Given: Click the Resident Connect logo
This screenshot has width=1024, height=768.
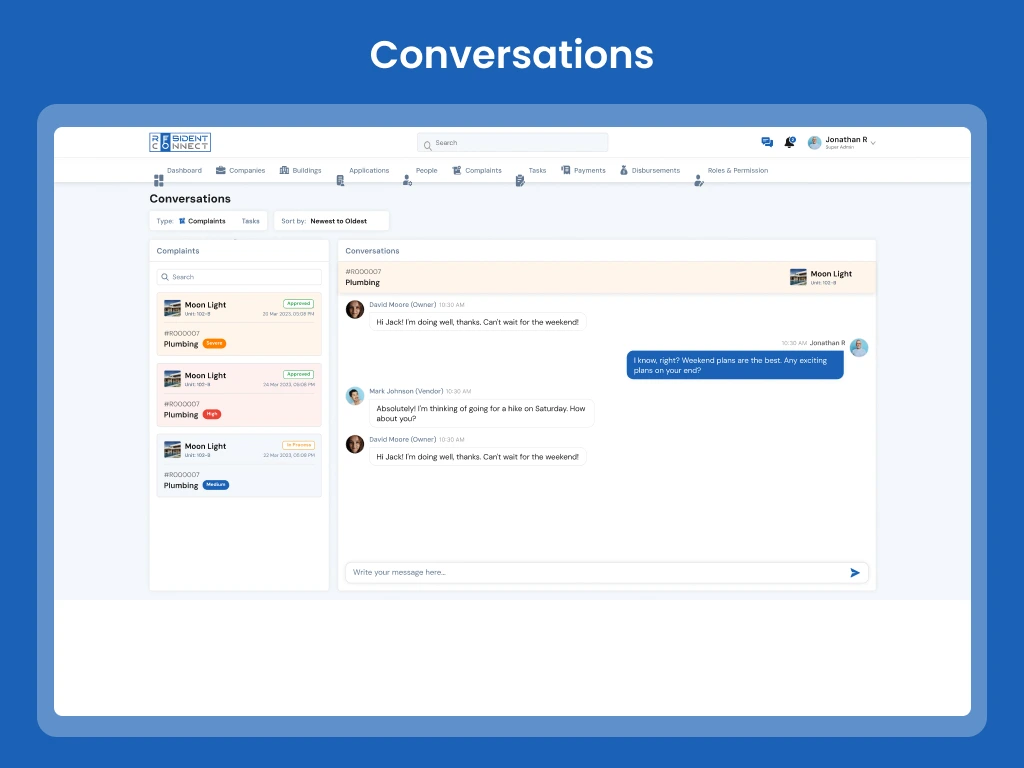Looking at the screenshot, I should pyautogui.click(x=180, y=143).
